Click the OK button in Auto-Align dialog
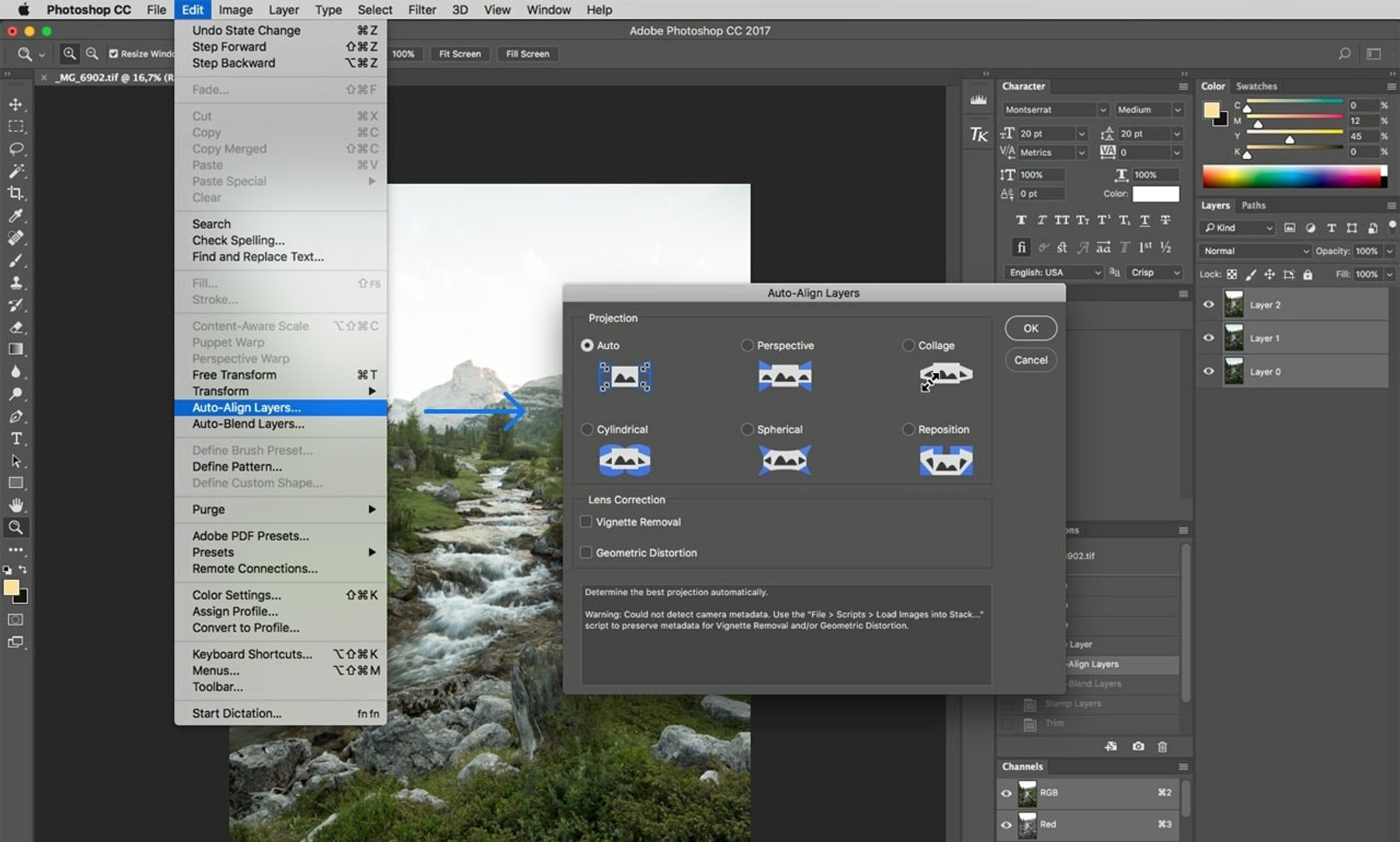This screenshot has width=1400, height=842. 1030,327
